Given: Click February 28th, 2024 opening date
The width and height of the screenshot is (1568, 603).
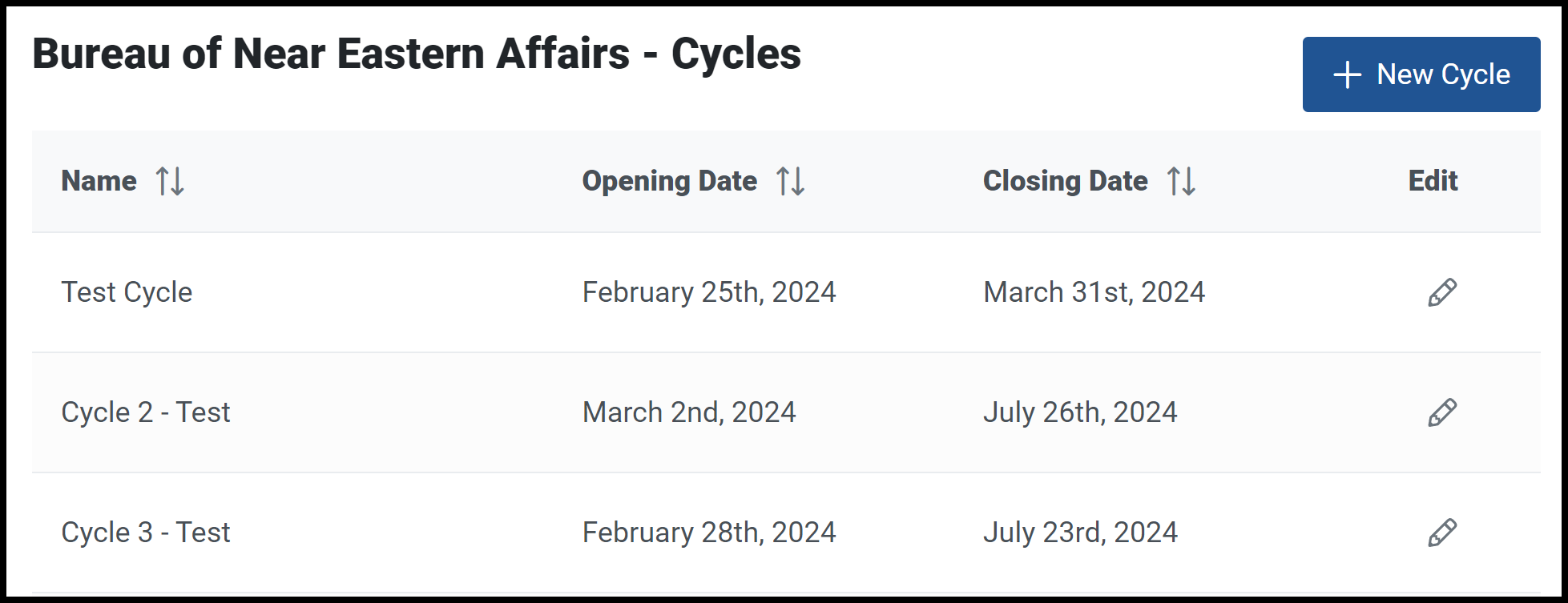Looking at the screenshot, I should [x=709, y=533].
